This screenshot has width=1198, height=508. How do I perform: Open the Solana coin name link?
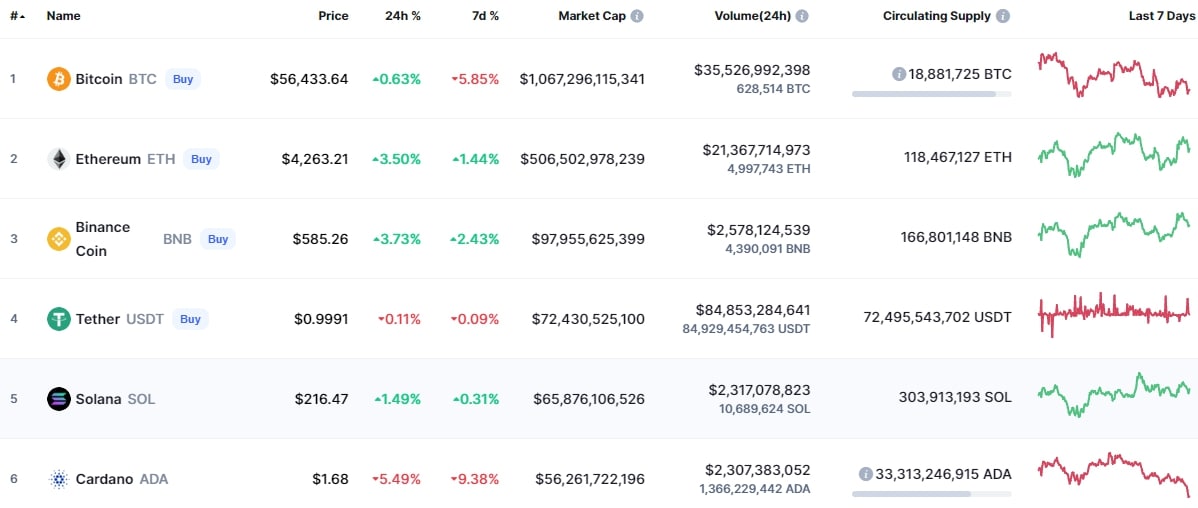(x=99, y=399)
